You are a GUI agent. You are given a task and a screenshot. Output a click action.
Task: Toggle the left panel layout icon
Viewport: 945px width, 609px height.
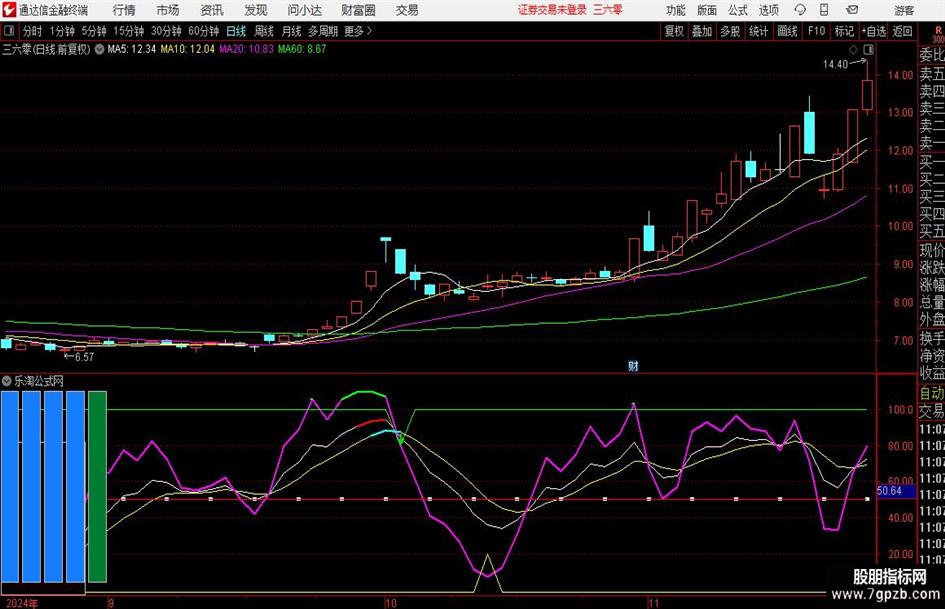[9, 31]
